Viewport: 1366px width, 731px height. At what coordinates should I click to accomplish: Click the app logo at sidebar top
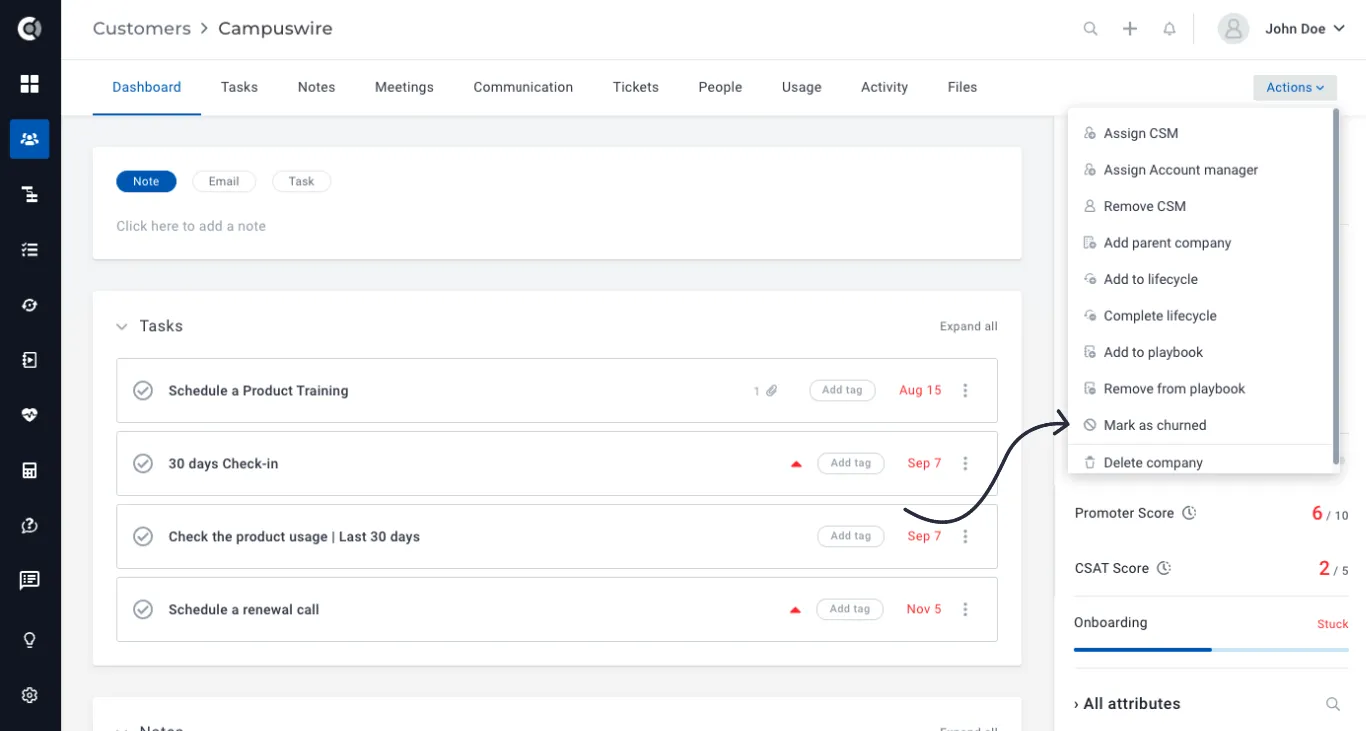[x=29, y=29]
